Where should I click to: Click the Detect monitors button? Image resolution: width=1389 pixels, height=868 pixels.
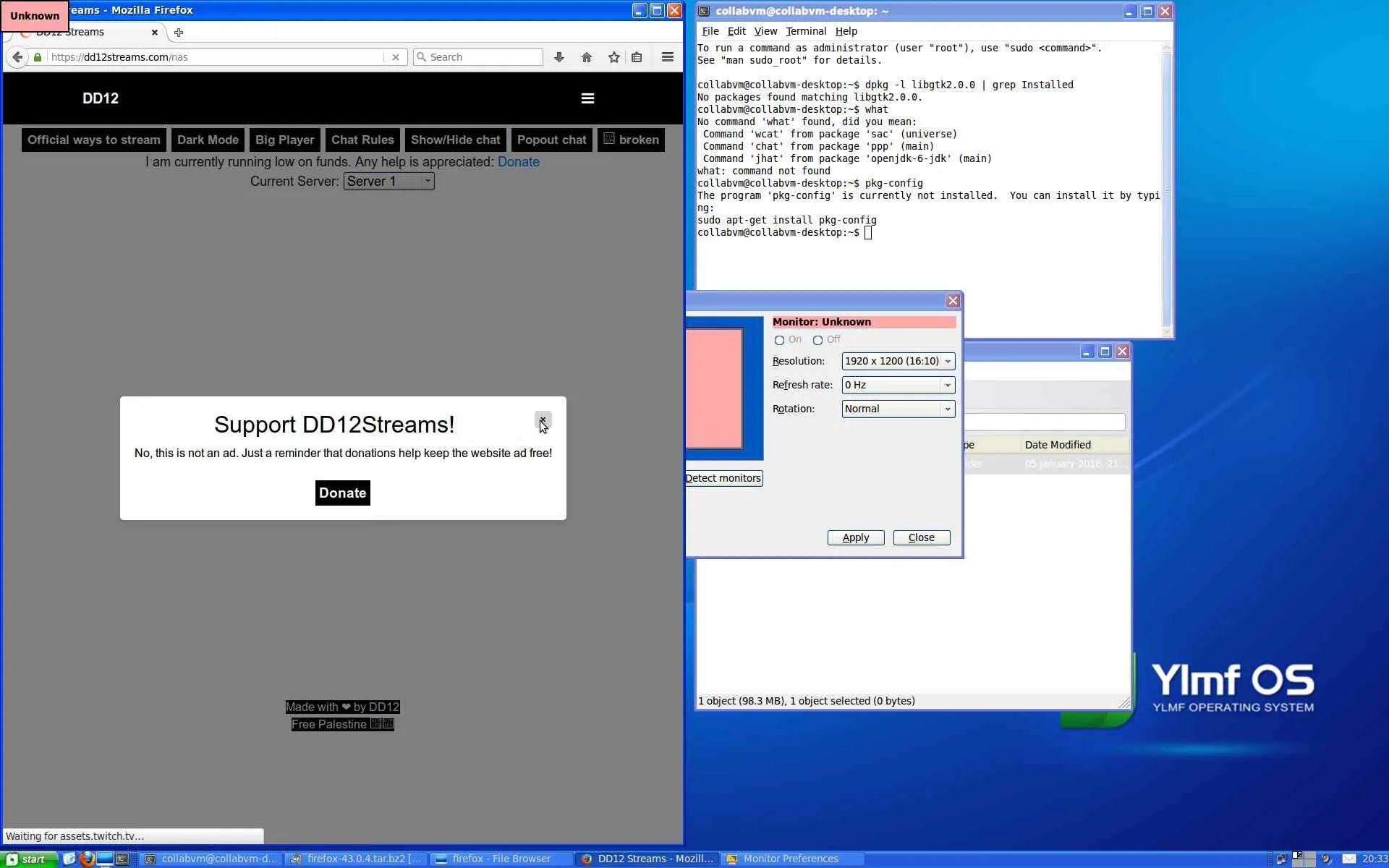click(723, 478)
